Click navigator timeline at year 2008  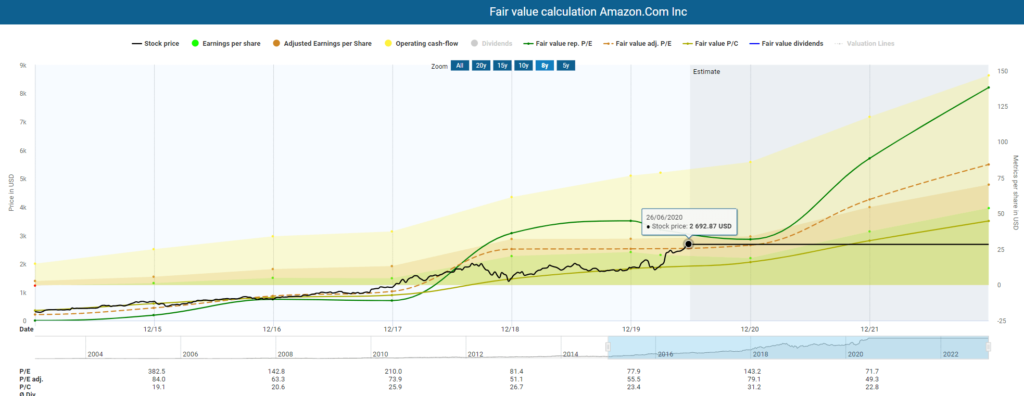(x=285, y=354)
